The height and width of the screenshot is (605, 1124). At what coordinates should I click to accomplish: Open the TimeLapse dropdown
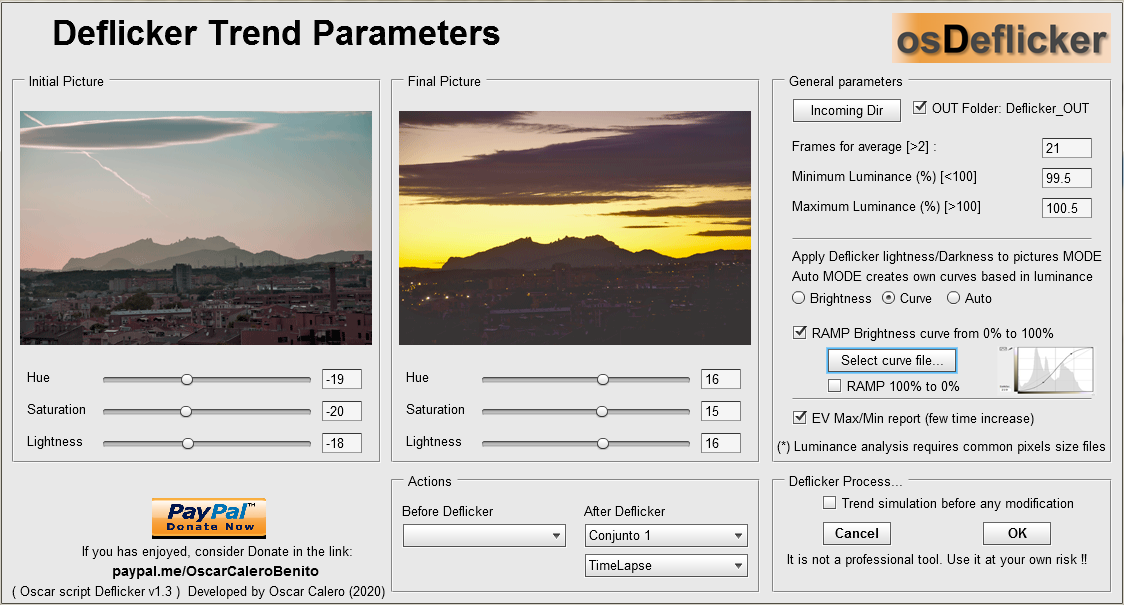pos(666,566)
